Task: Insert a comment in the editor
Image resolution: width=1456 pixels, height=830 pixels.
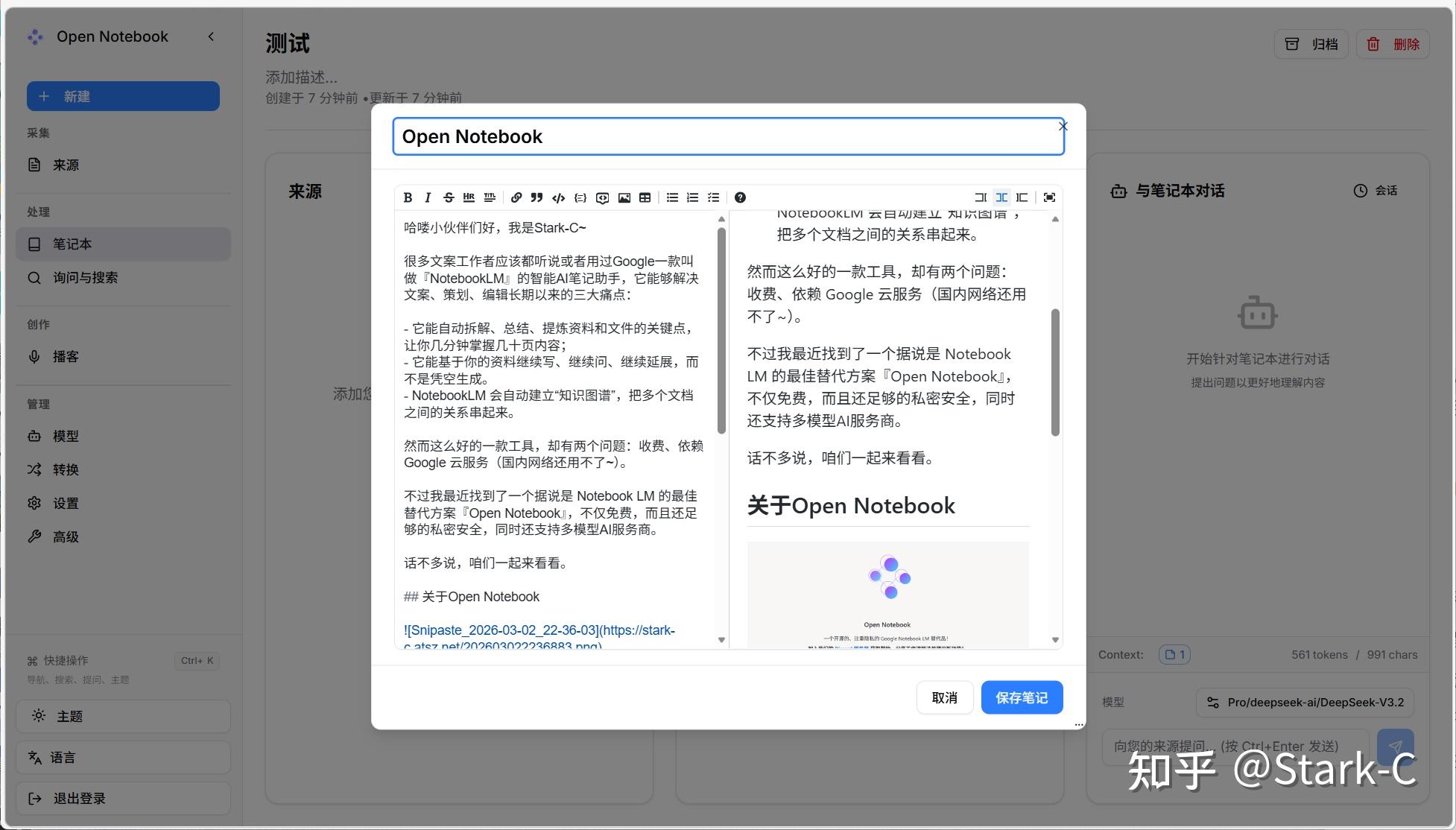Action: tap(603, 197)
